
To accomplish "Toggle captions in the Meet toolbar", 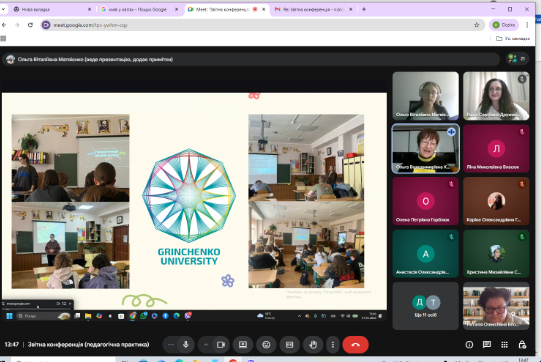I will (289, 344).
